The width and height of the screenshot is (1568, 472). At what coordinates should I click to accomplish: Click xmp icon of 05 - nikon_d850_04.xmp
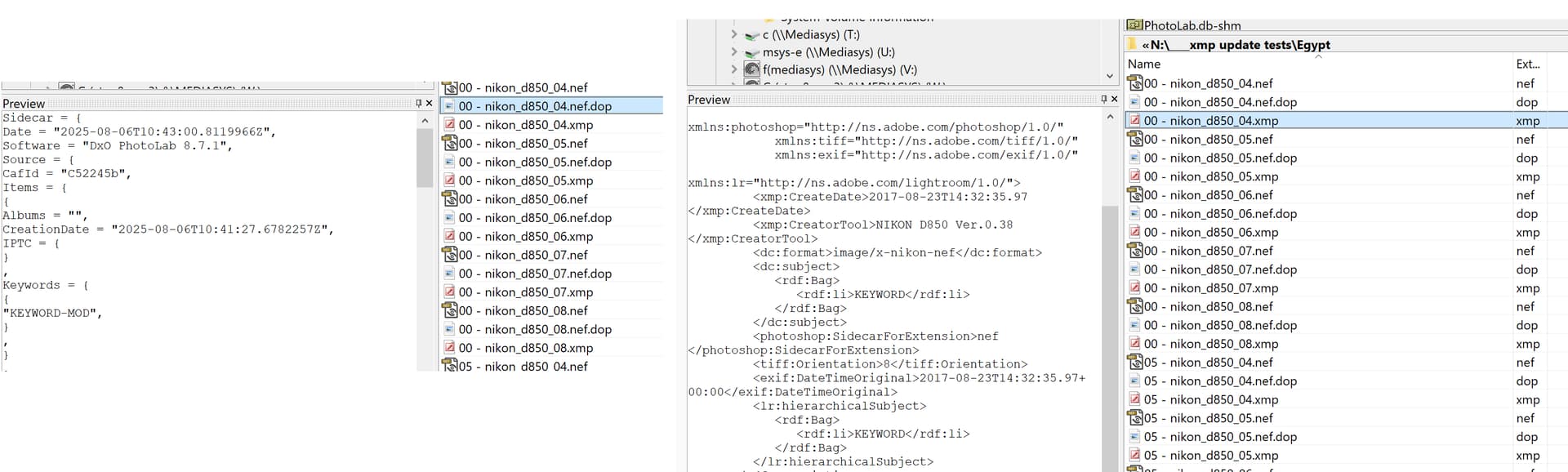(x=1134, y=399)
